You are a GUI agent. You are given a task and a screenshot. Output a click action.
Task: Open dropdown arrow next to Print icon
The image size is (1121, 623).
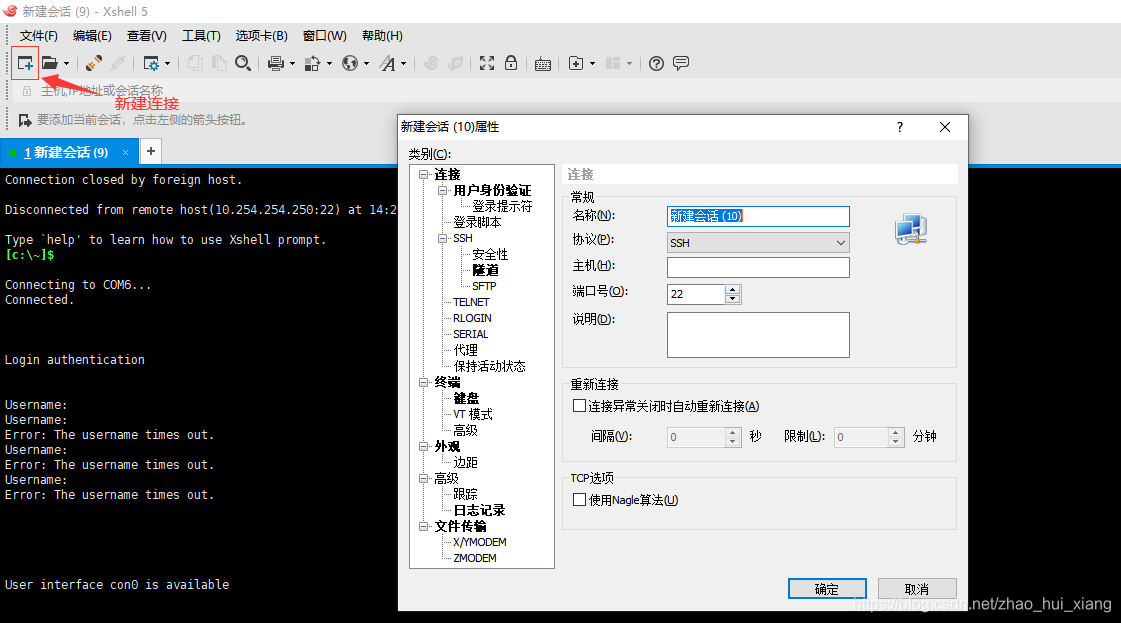pos(292,64)
